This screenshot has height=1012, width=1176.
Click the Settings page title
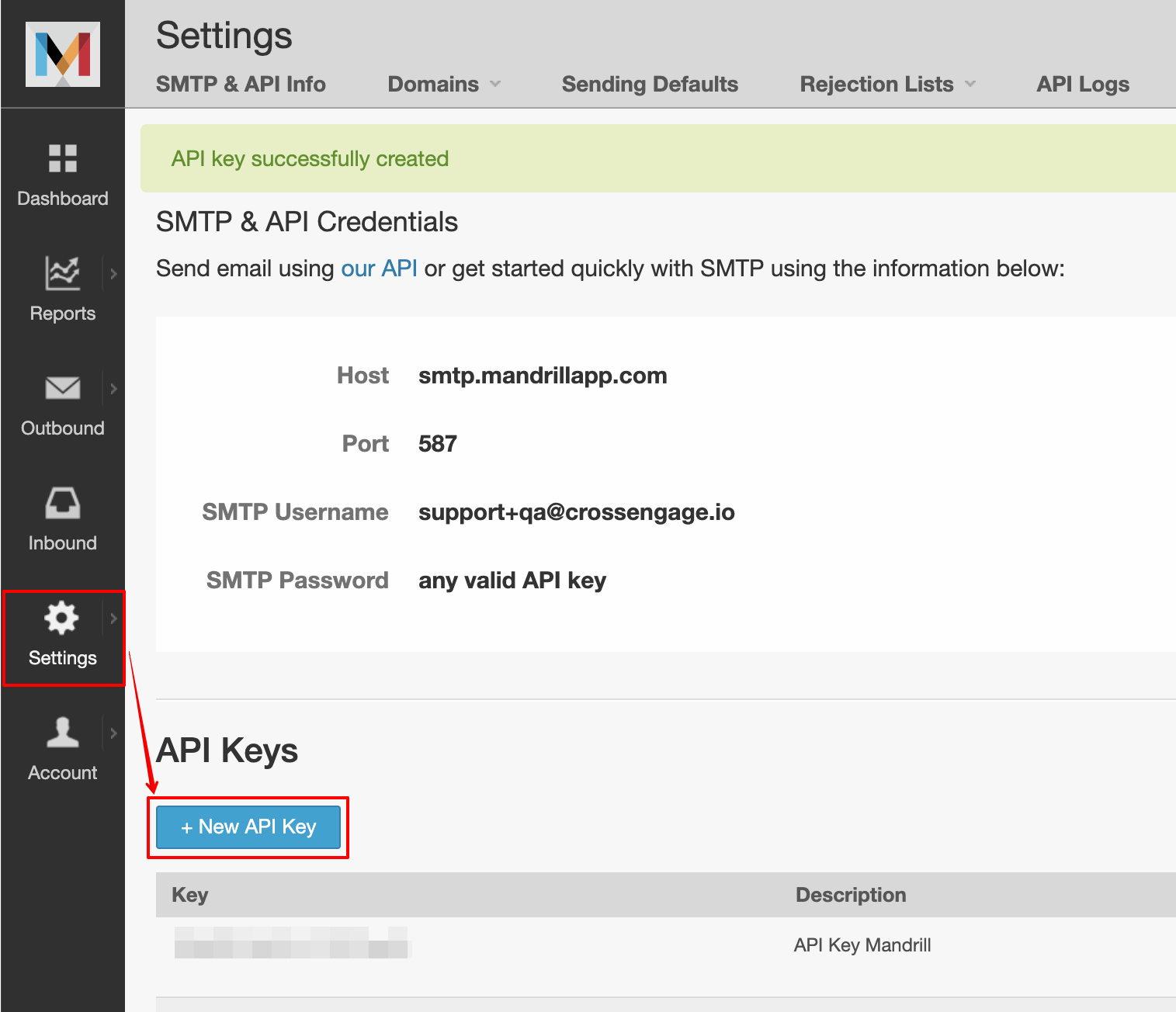pyautogui.click(x=224, y=36)
